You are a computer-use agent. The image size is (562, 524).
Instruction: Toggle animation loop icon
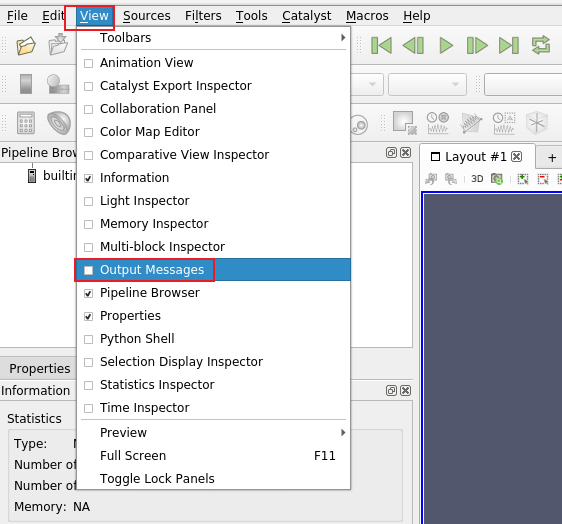541,46
